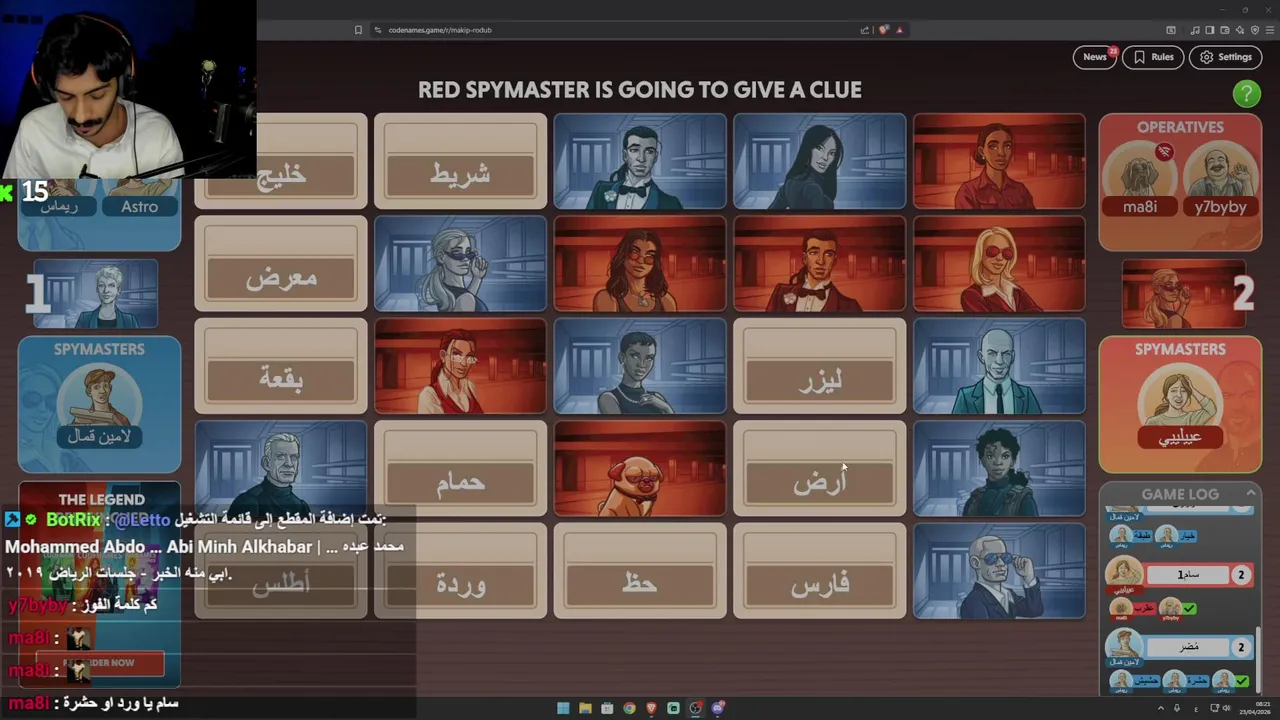Click the ريماس player name tag
Viewport: 1280px width, 720px height.
click(x=61, y=207)
